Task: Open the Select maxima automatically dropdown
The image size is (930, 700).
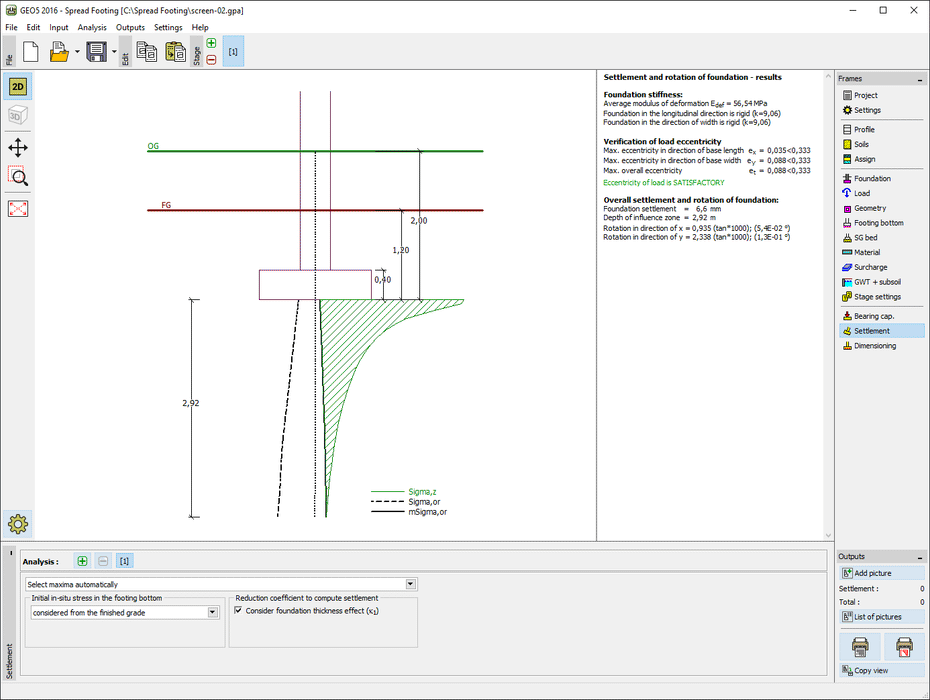Action: tap(409, 583)
